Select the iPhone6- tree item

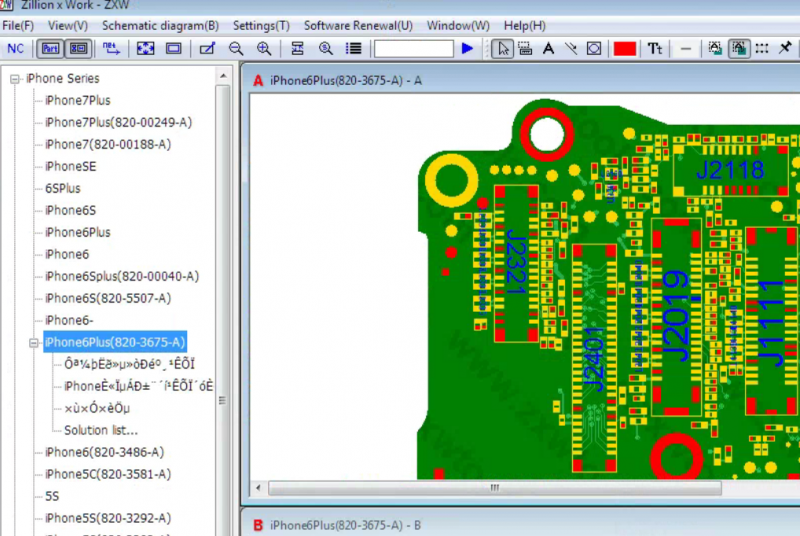tap(69, 320)
